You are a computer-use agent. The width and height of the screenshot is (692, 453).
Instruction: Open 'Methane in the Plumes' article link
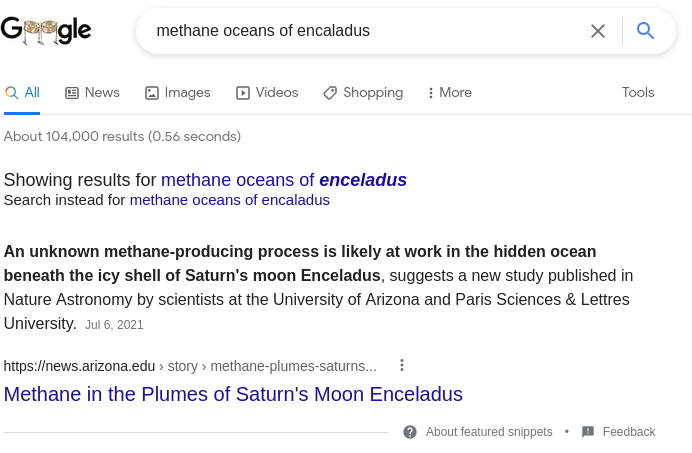point(233,394)
